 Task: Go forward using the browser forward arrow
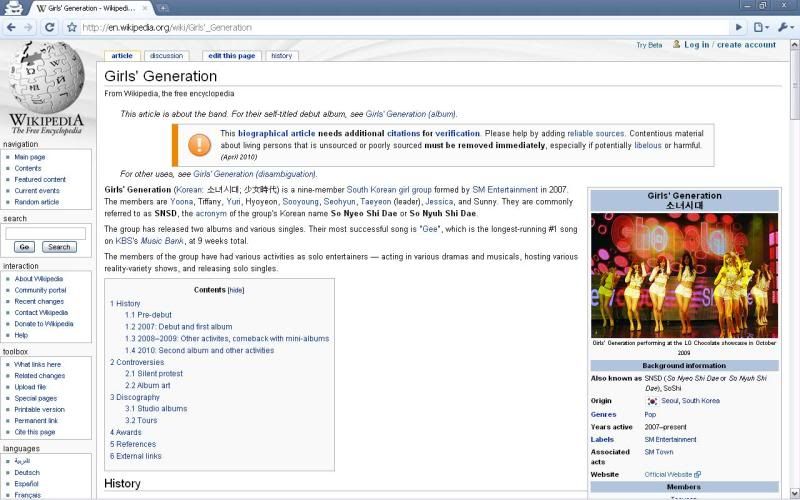click(x=29, y=28)
